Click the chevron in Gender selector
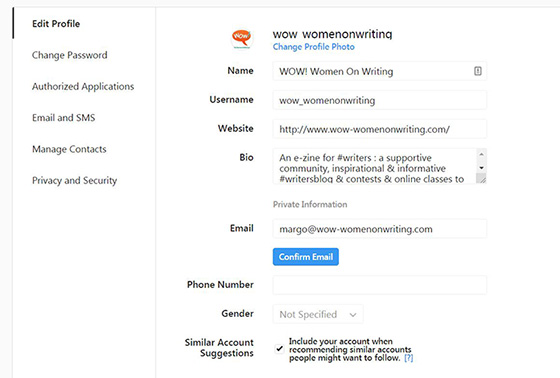The height and width of the screenshot is (378, 560). click(x=353, y=315)
